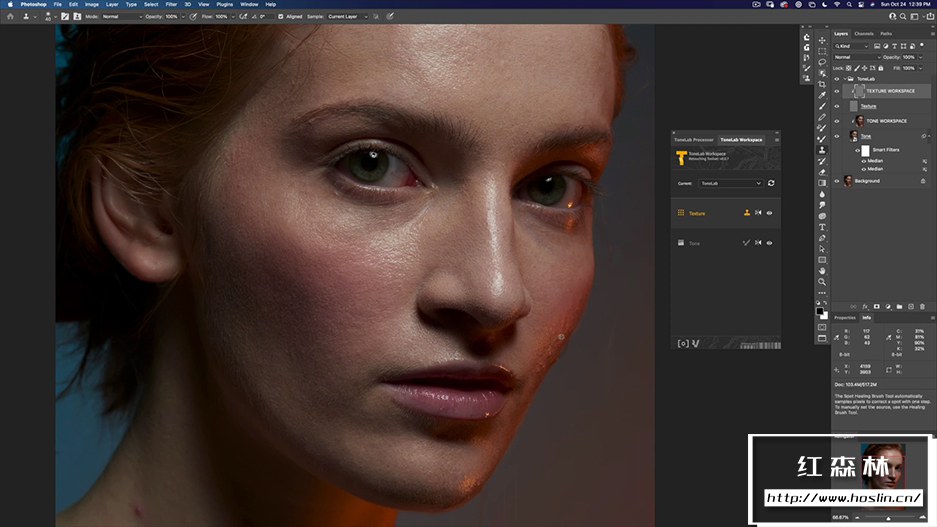Delete layer using the trash icon
The image size is (937, 527).
922,306
